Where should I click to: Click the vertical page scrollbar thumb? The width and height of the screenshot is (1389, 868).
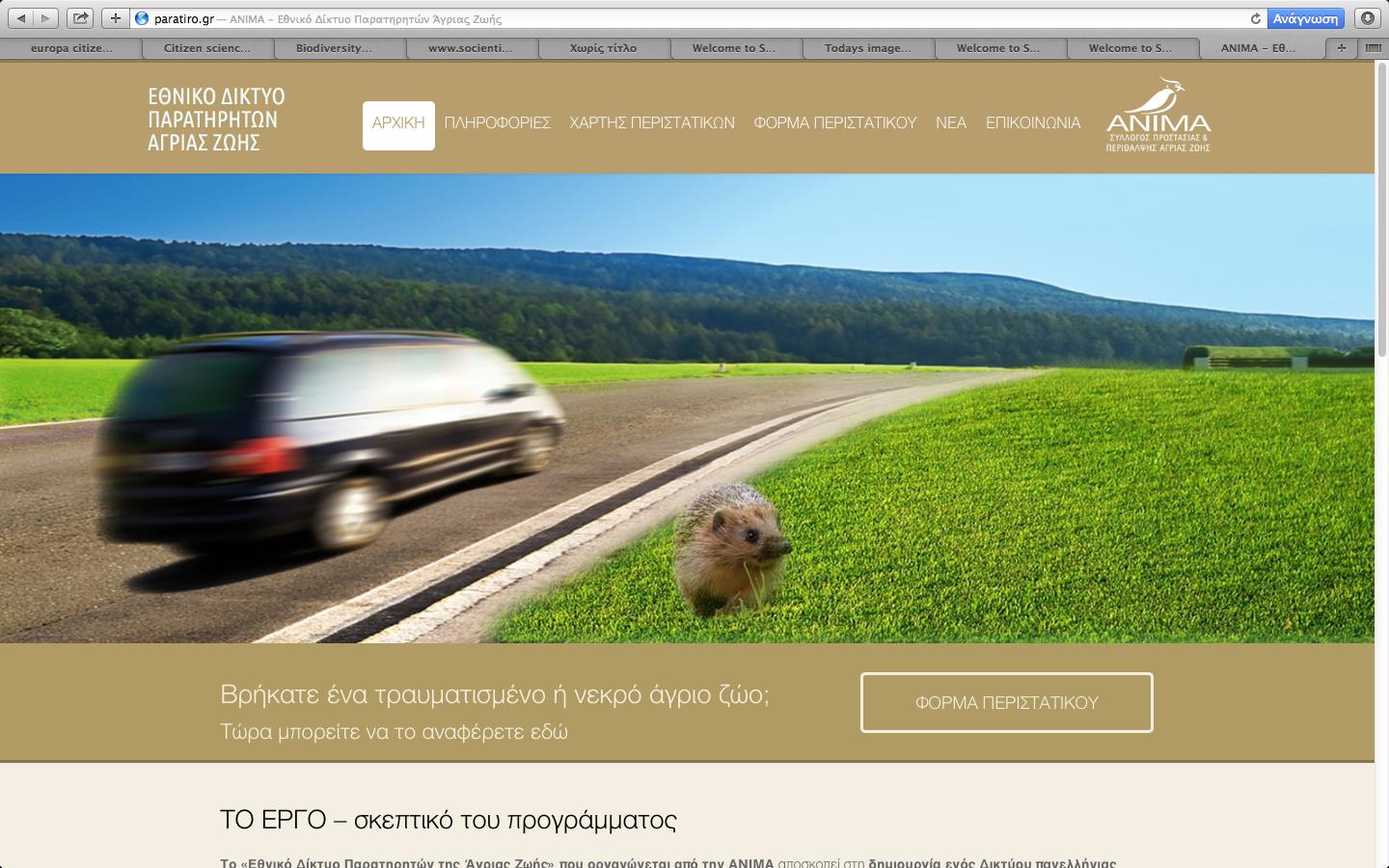point(1381,207)
